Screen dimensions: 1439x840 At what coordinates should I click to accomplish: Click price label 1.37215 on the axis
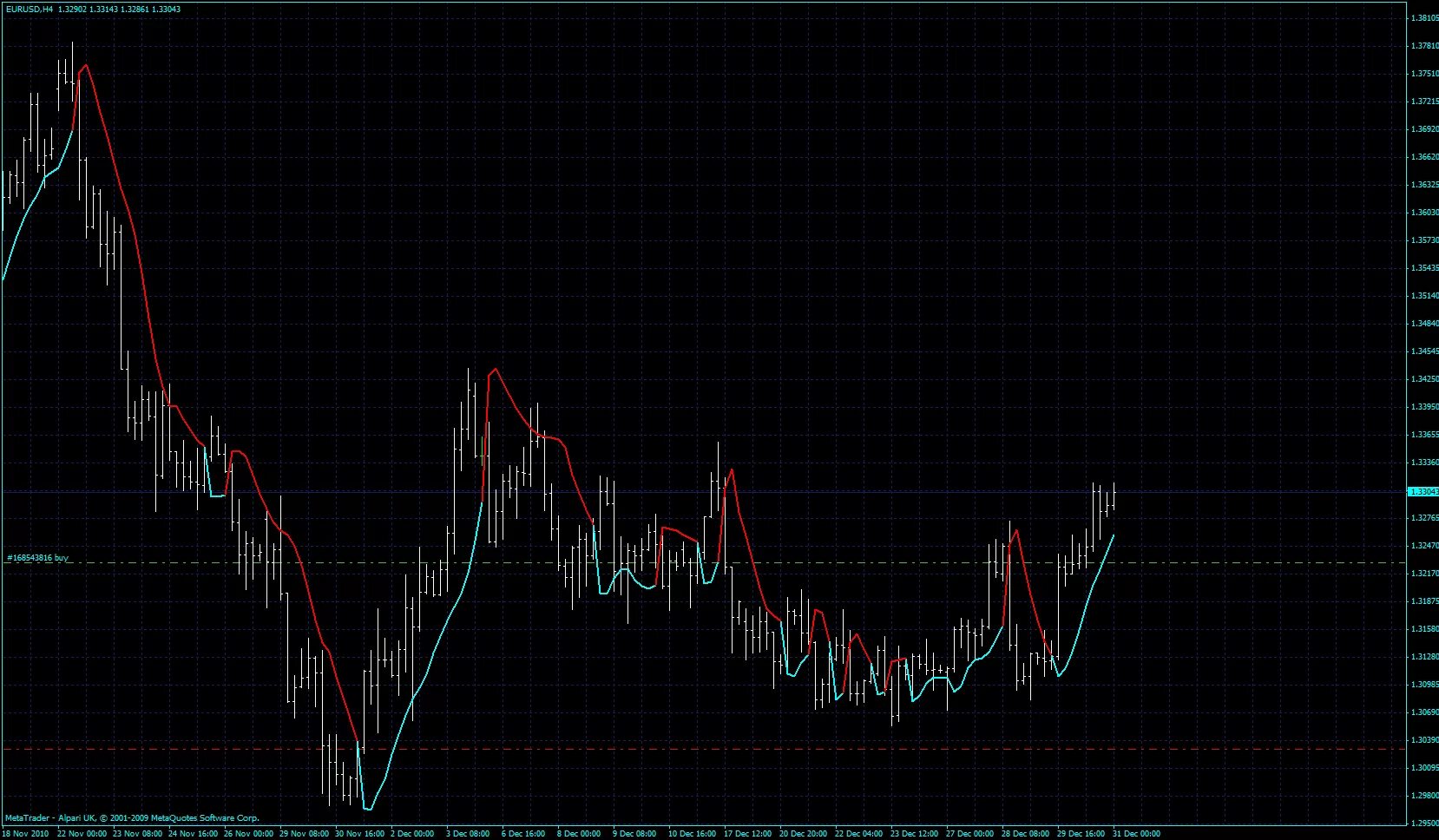click(1424, 102)
